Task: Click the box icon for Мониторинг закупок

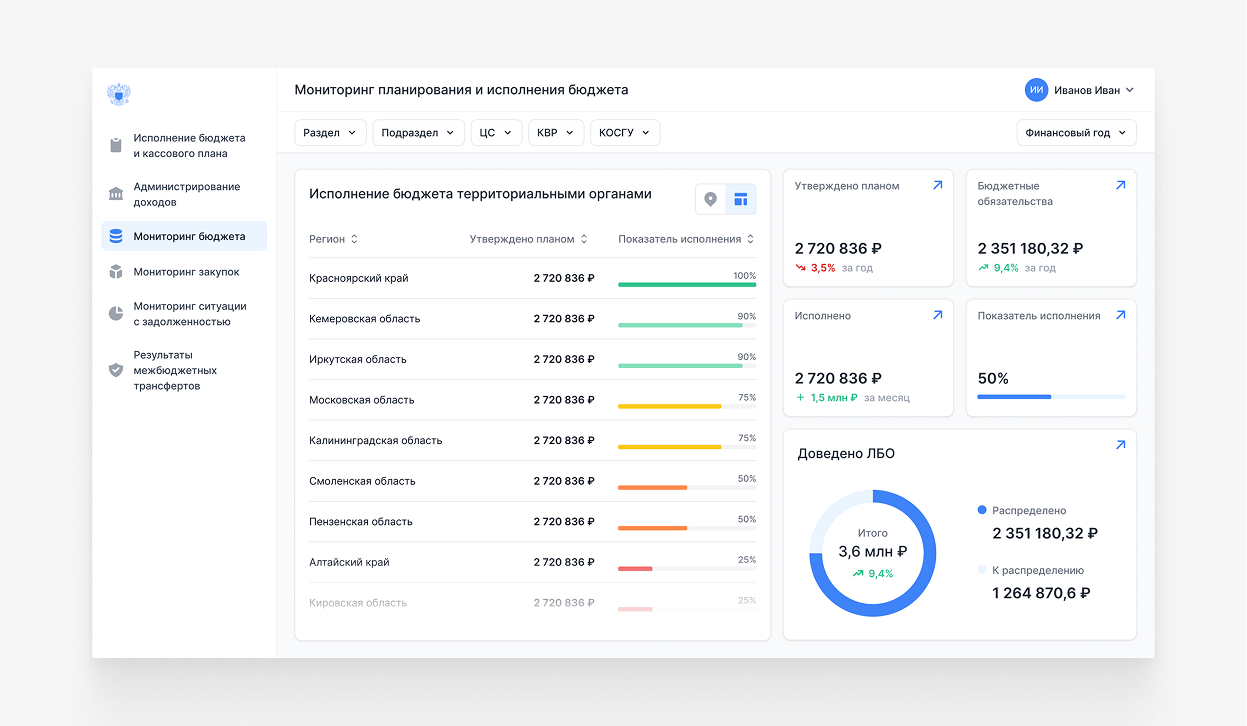Action: click(116, 272)
